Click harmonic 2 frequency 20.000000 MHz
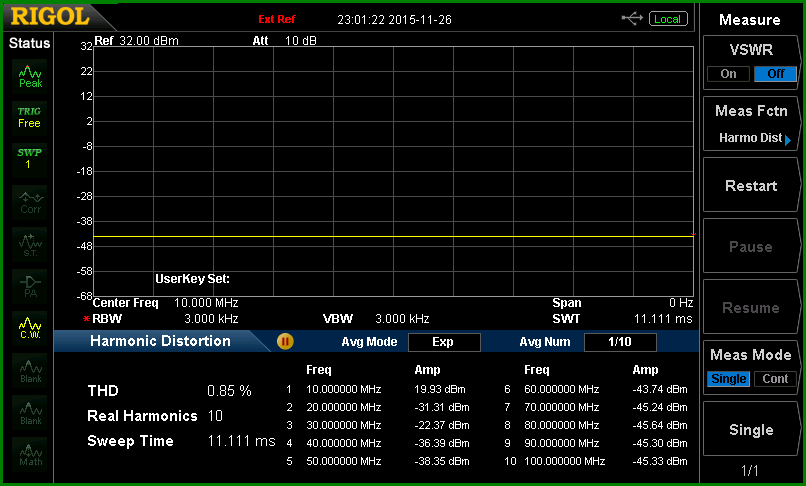806x486 pixels. 343,407
